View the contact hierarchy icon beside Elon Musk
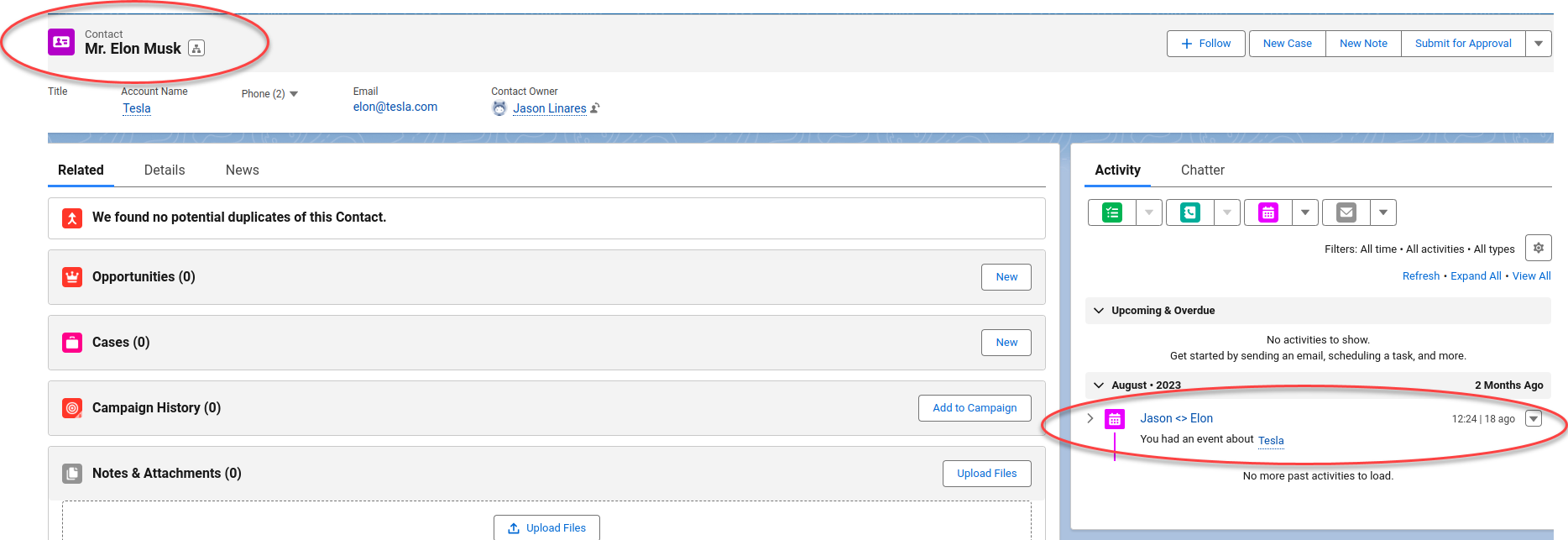The height and width of the screenshot is (540, 1568). click(x=196, y=49)
